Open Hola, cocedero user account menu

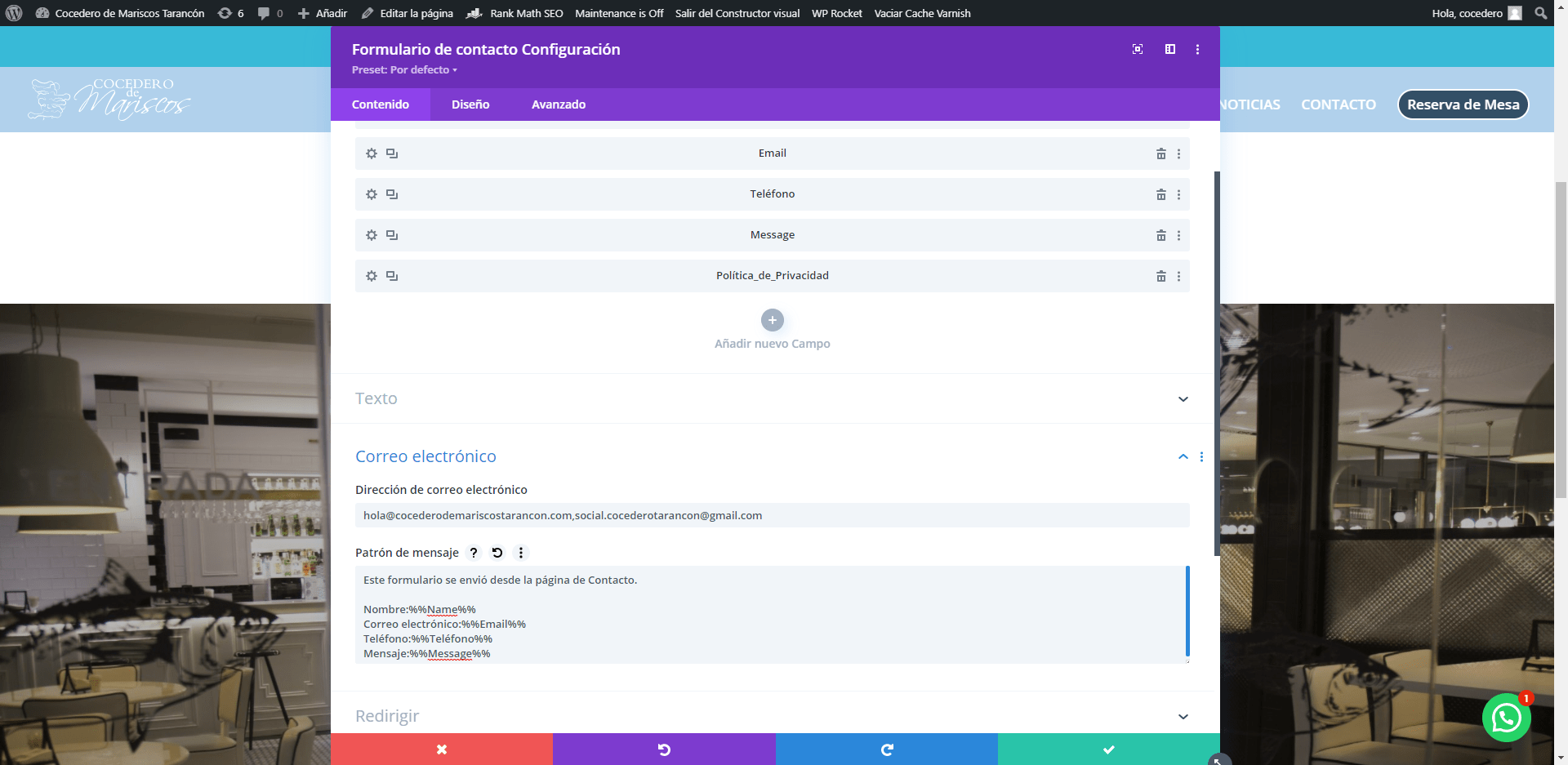(x=1477, y=13)
